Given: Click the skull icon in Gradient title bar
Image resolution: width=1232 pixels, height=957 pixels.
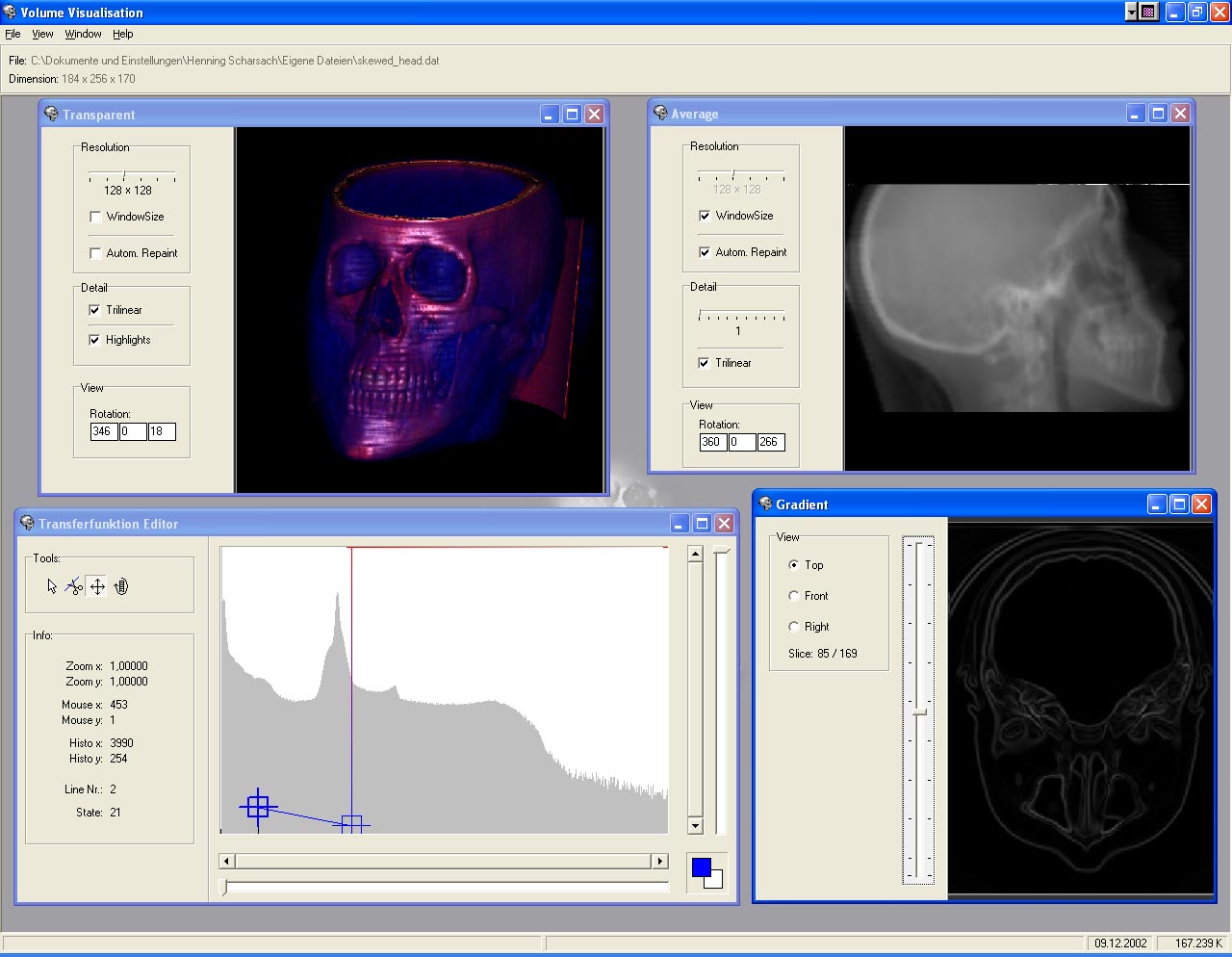Looking at the screenshot, I should point(765,504).
